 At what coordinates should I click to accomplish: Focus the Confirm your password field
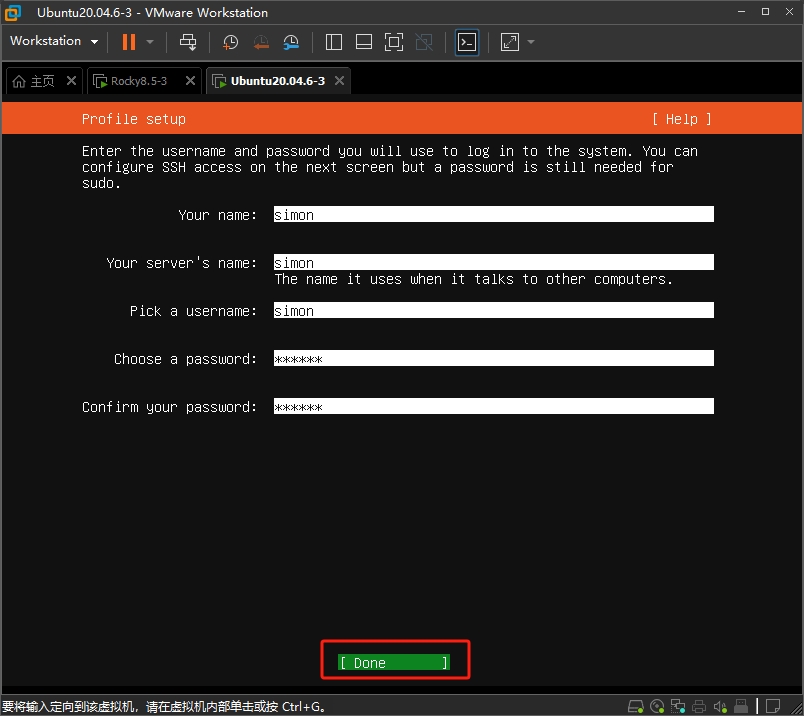click(493, 406)
